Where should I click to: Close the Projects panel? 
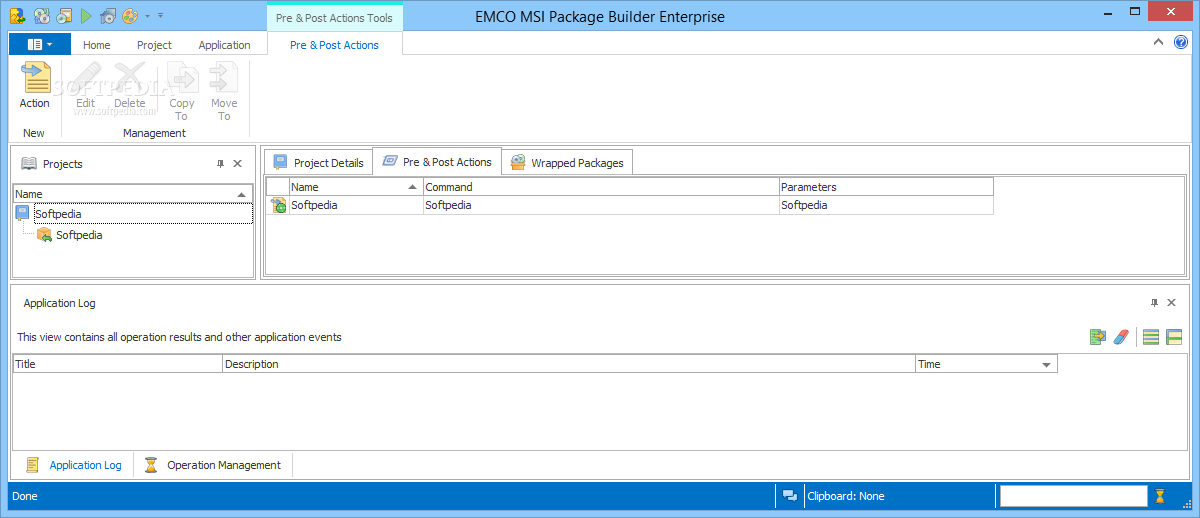(x=238, y=164)
